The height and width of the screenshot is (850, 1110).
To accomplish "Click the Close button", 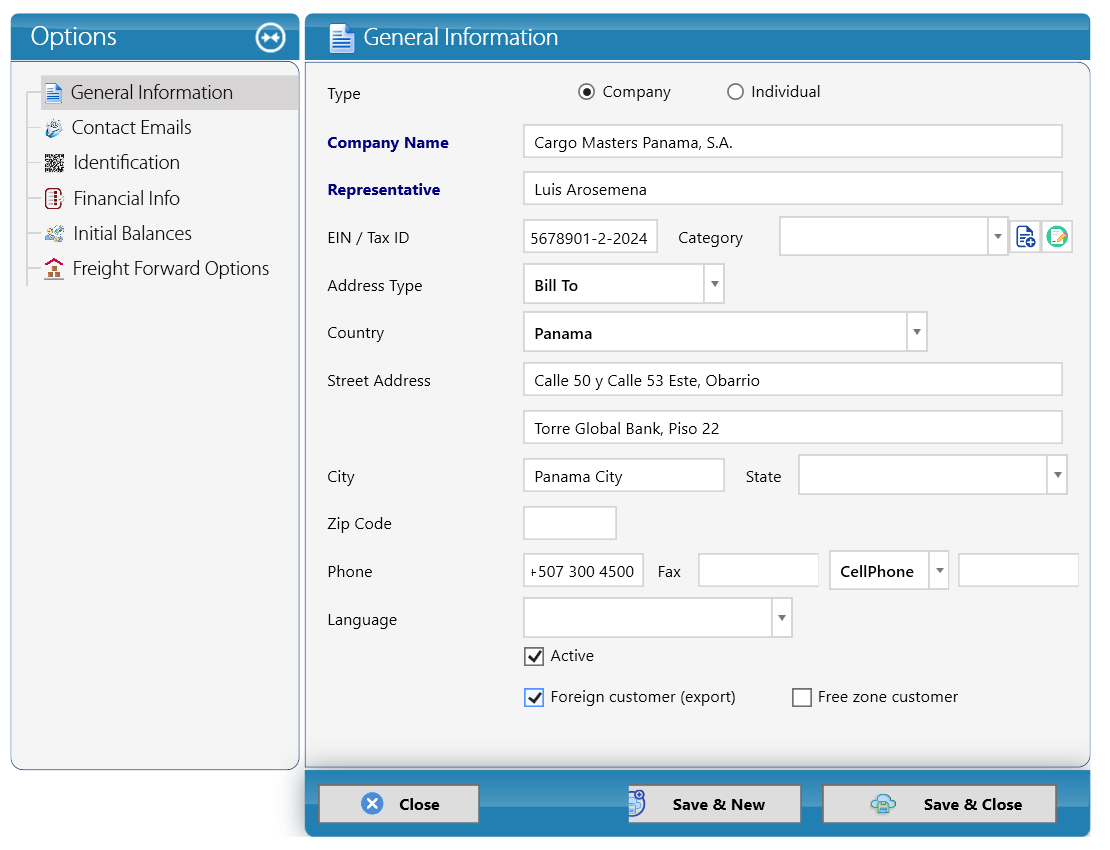I will 399,804.
